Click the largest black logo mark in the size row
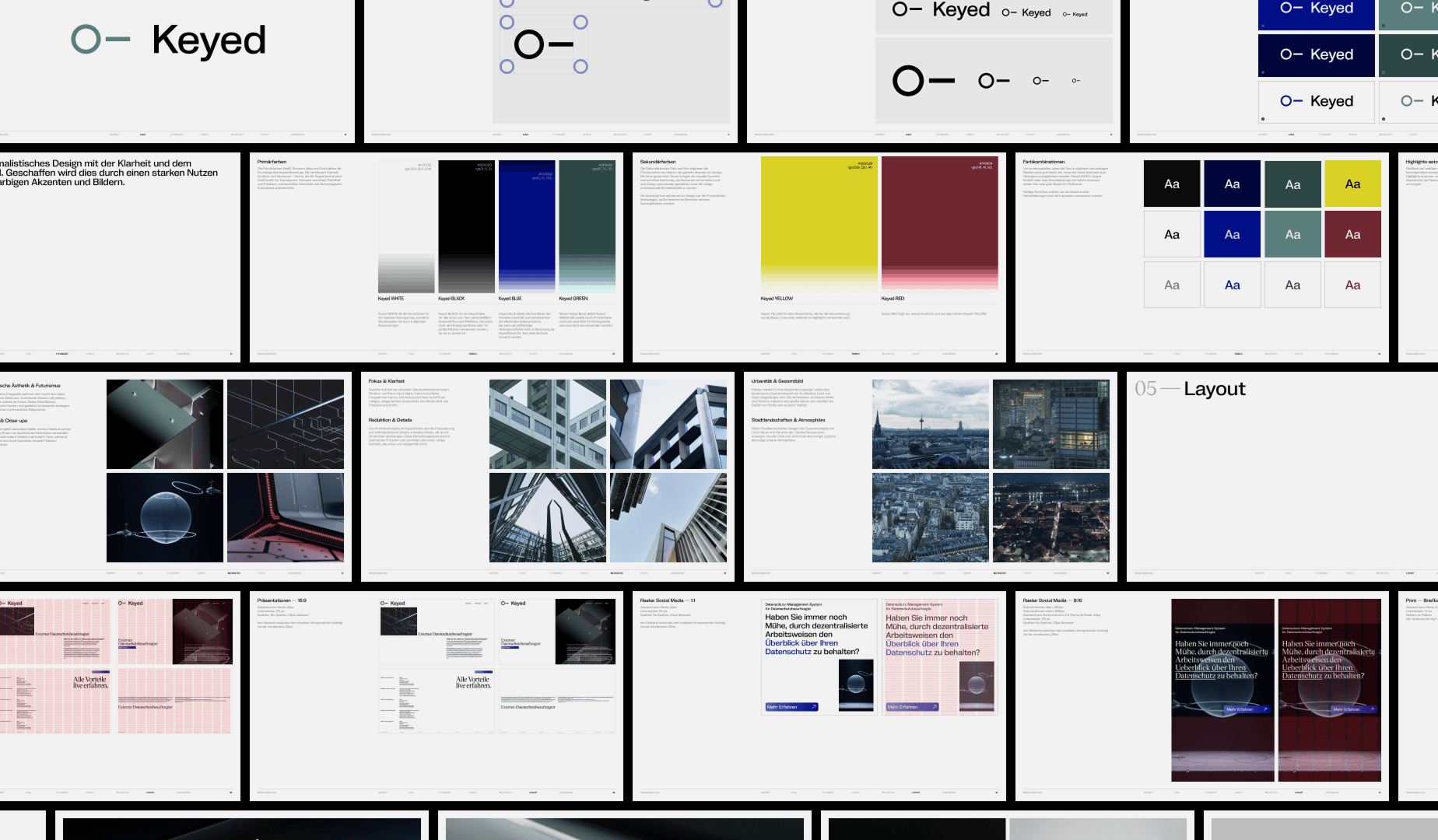The image size is (1438, 840). click(924, 81)
